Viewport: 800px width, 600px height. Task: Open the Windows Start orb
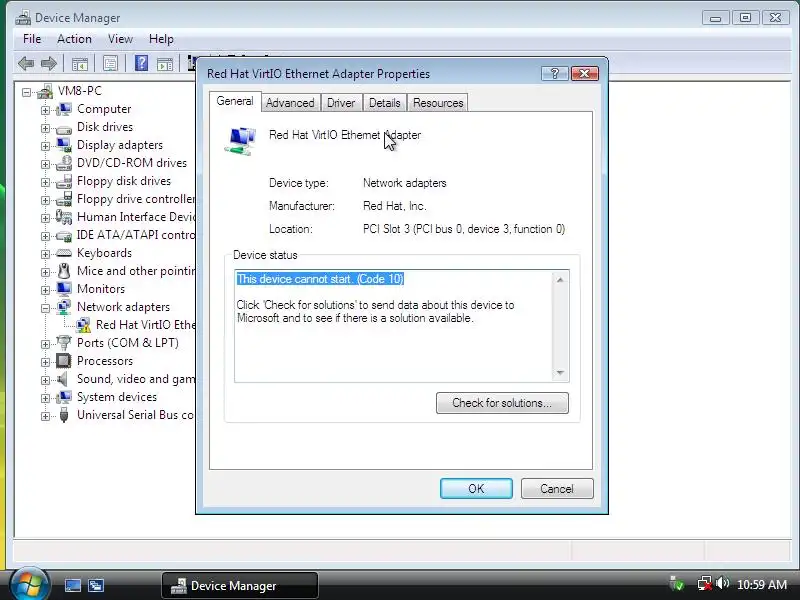[29, 584]
